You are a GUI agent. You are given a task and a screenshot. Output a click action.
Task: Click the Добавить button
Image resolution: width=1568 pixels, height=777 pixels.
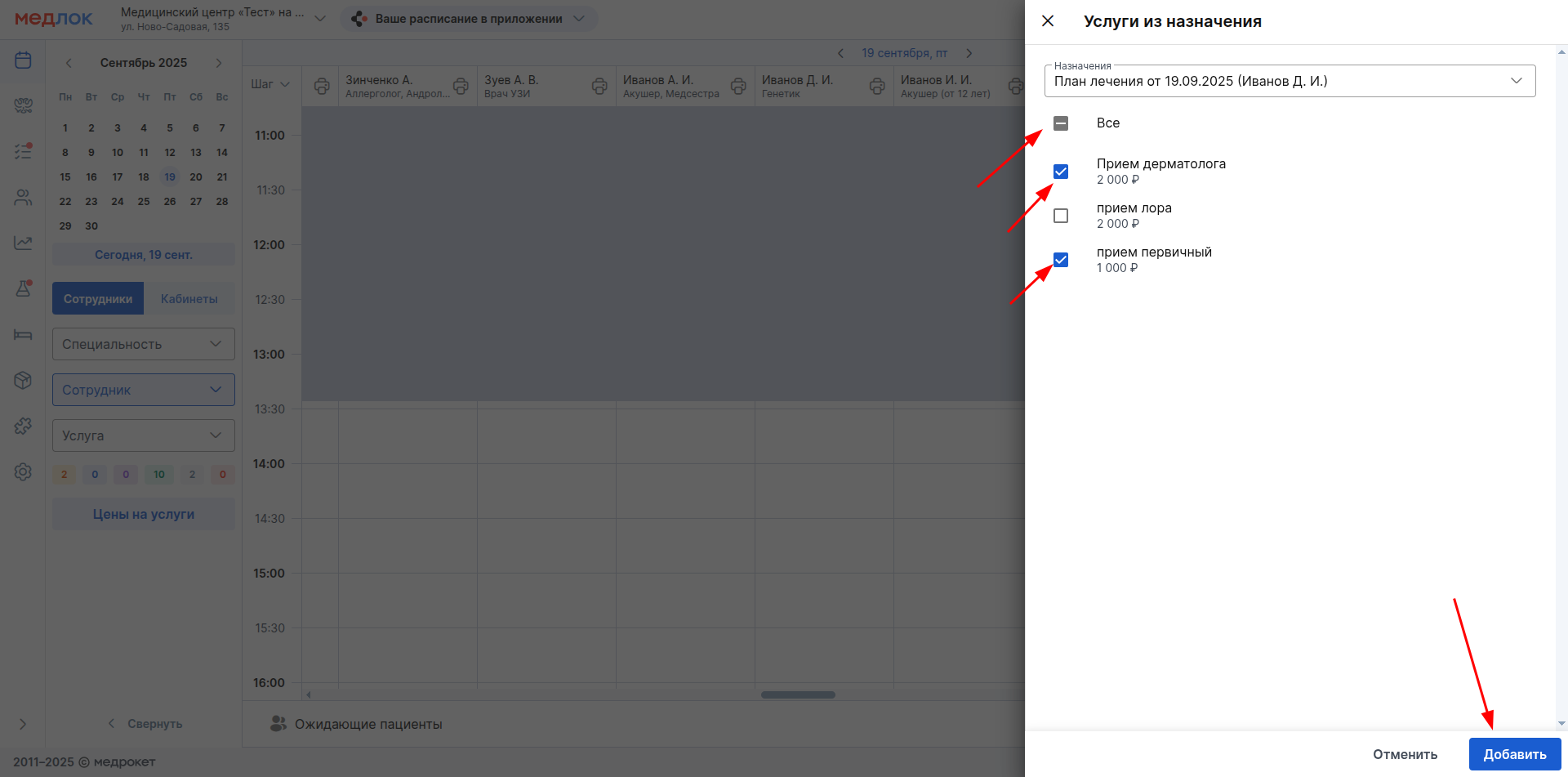tap(1514, 754)
